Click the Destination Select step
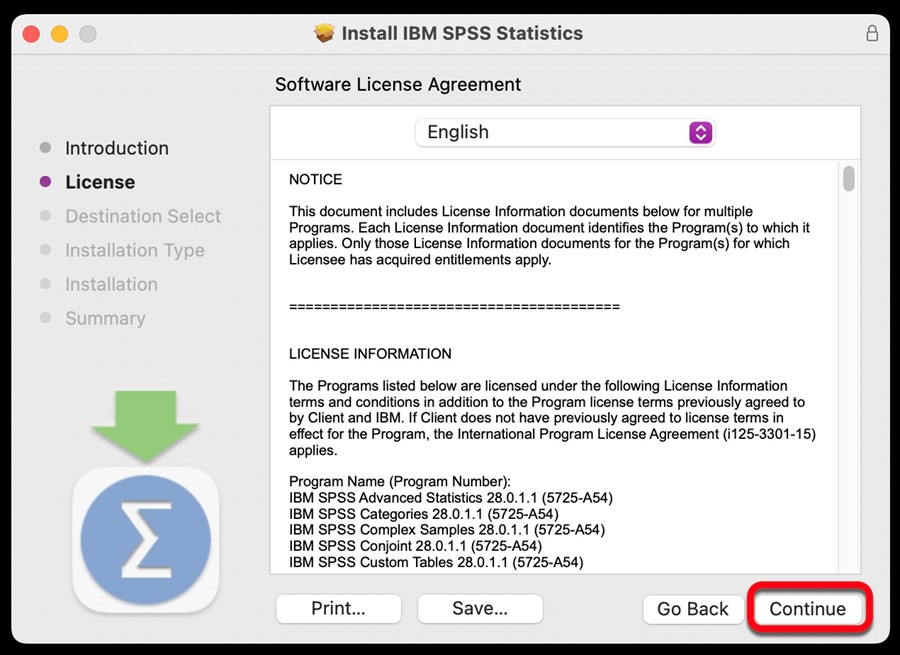The width and height of the screenshot is (900, 655). (143, 216)
